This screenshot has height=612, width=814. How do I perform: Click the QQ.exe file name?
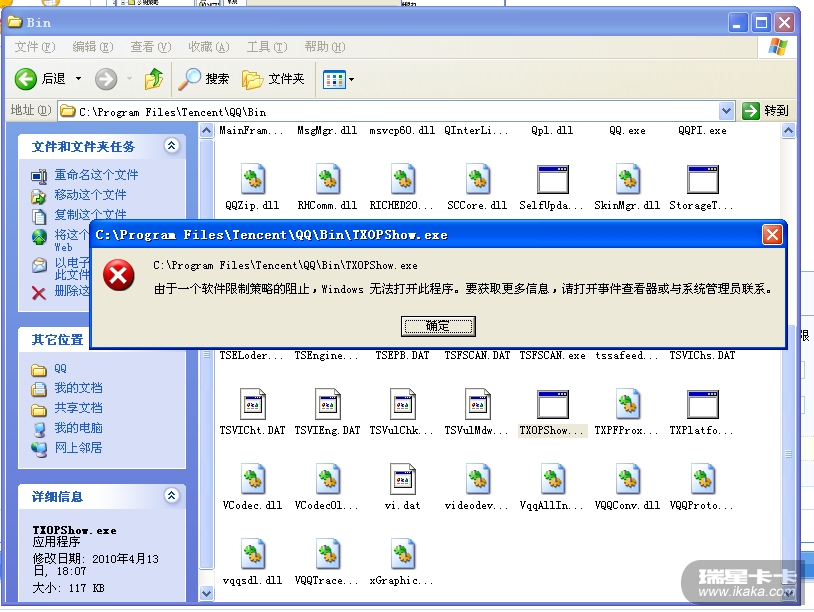[627, 131]
